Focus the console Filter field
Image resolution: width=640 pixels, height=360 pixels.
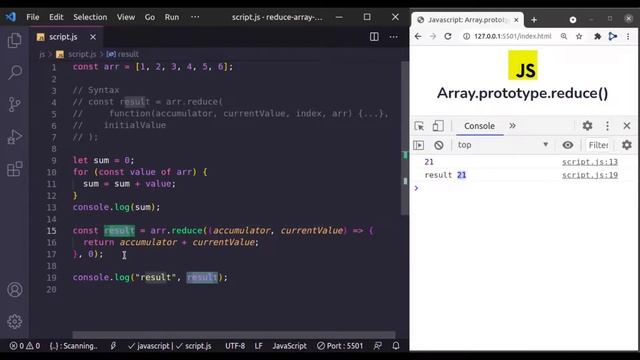coord(598,145)
